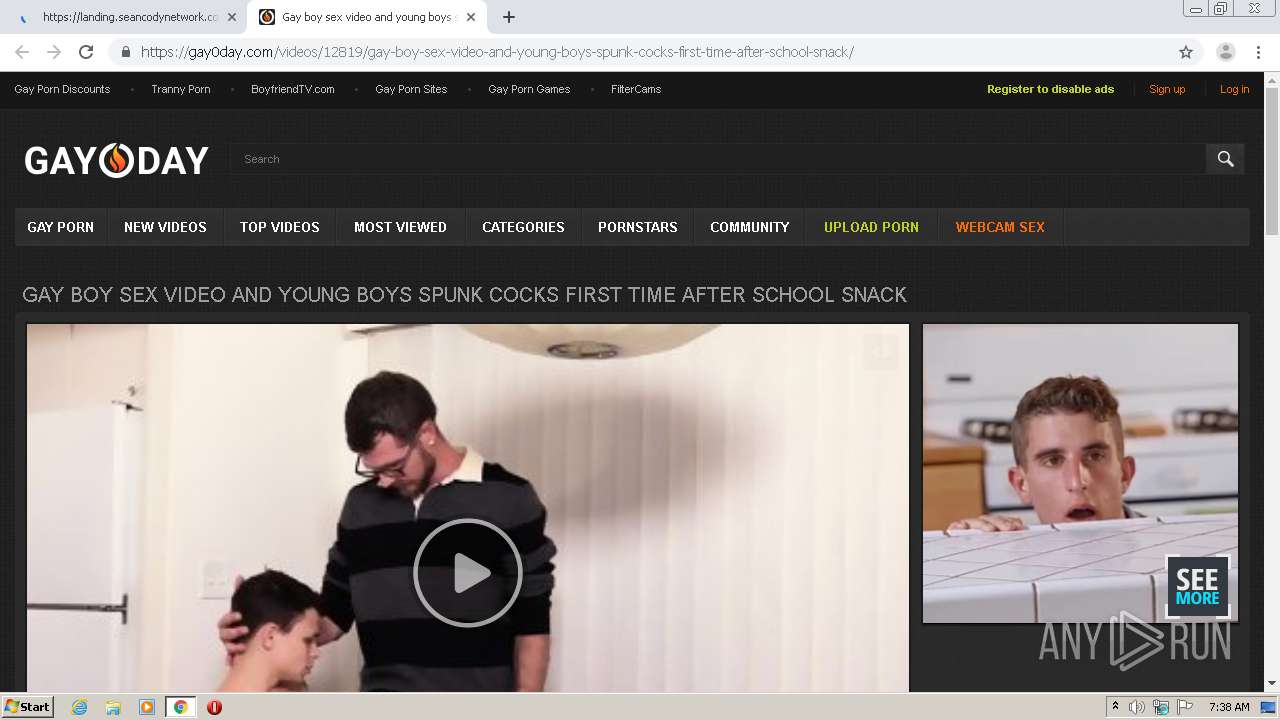
Task: Open the MOST VIEWED nav item
Action: tap(400, 227)
